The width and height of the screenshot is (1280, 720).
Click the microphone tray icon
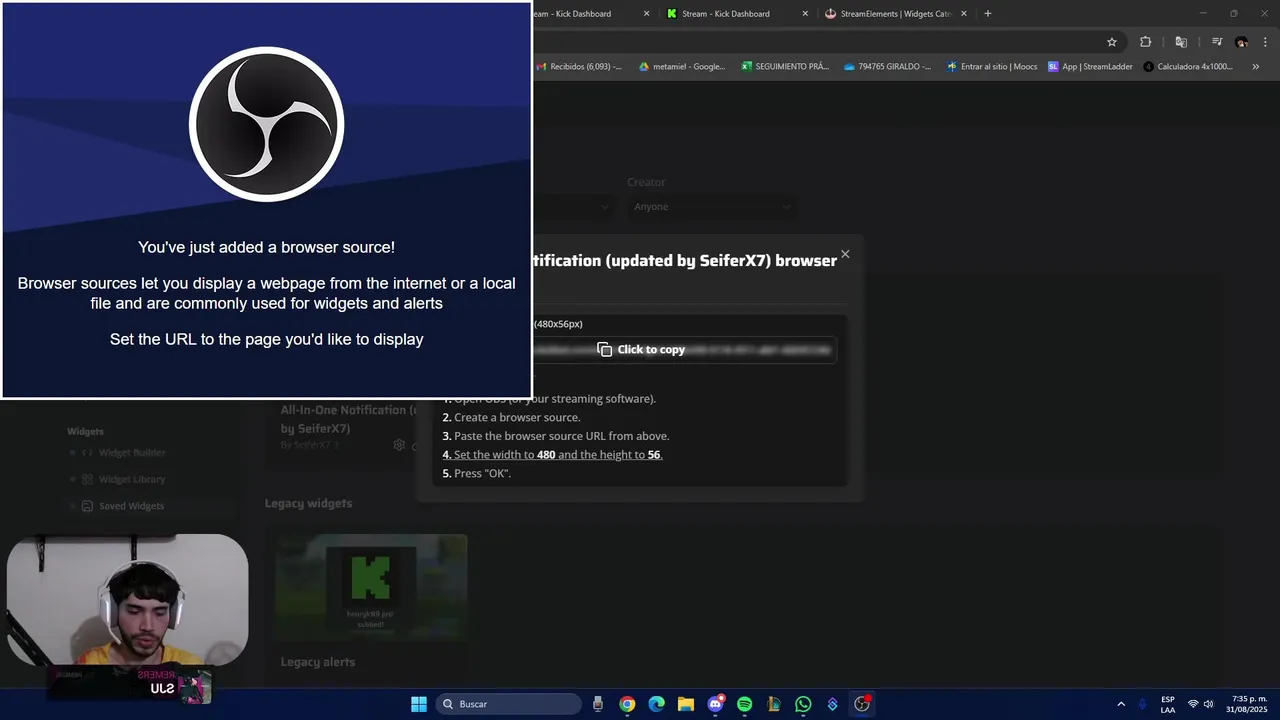[1142, 704]
